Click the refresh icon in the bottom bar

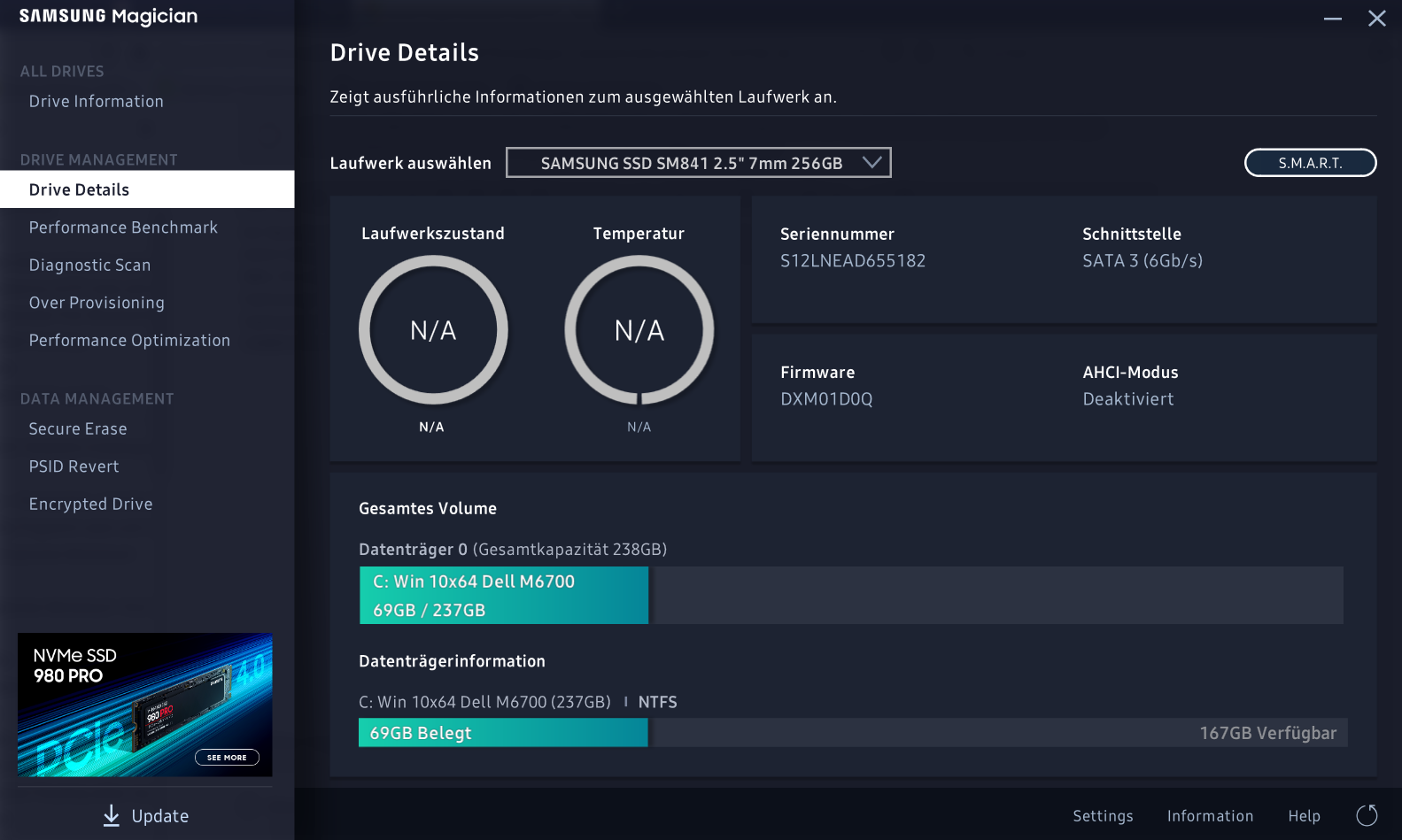pos(1367,815)
